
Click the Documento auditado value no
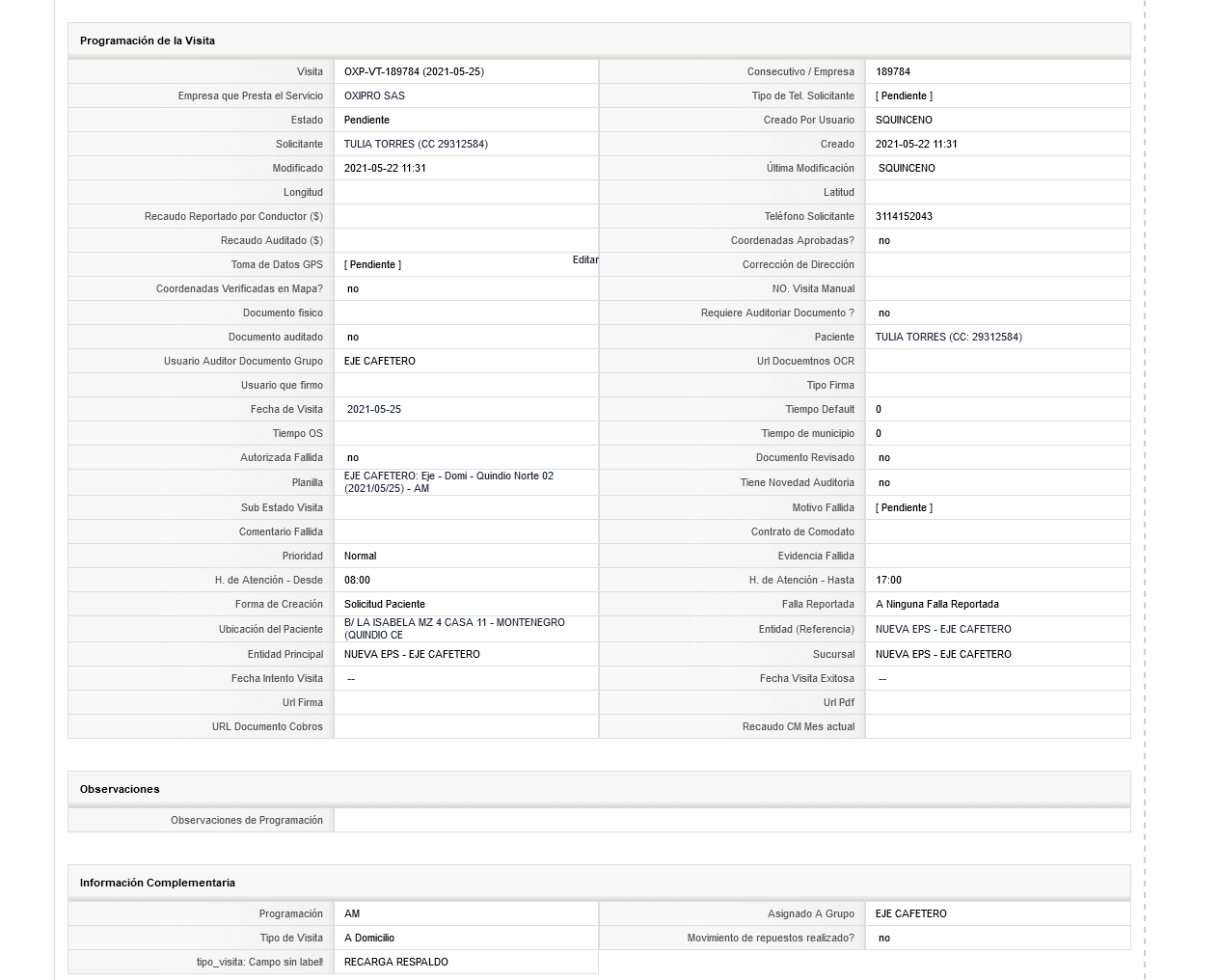353,337
